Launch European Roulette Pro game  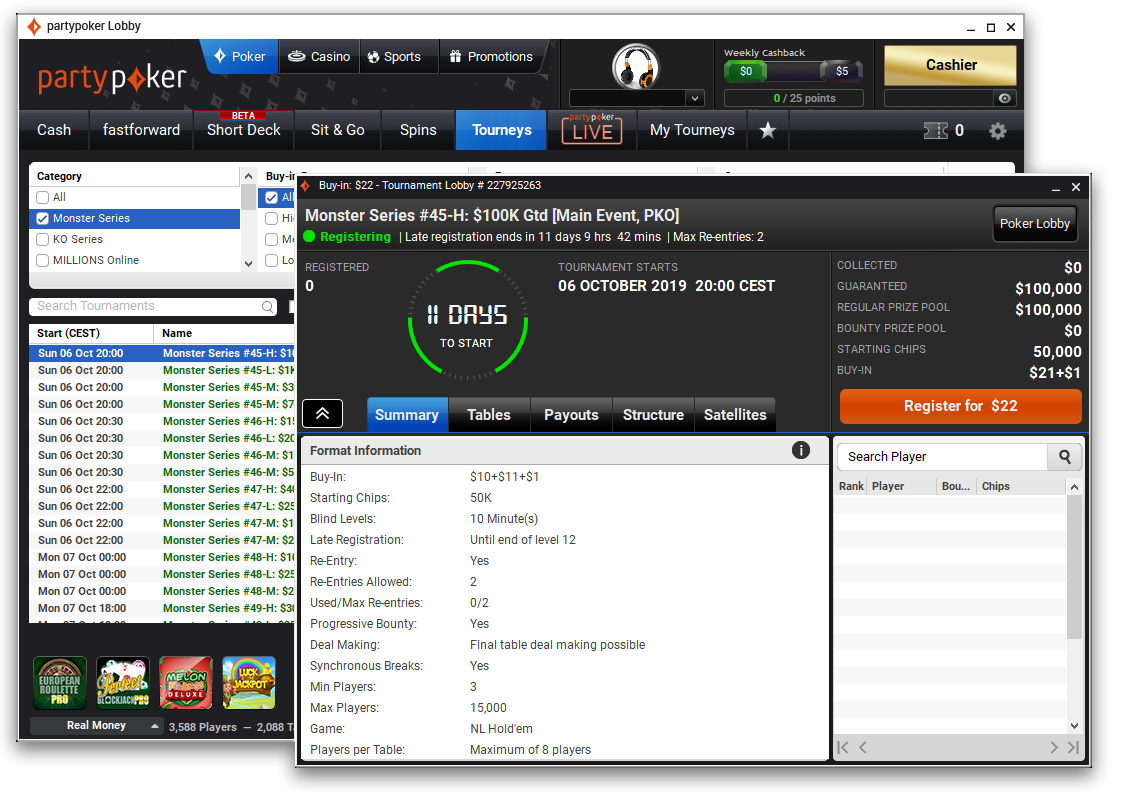(59, 683)
